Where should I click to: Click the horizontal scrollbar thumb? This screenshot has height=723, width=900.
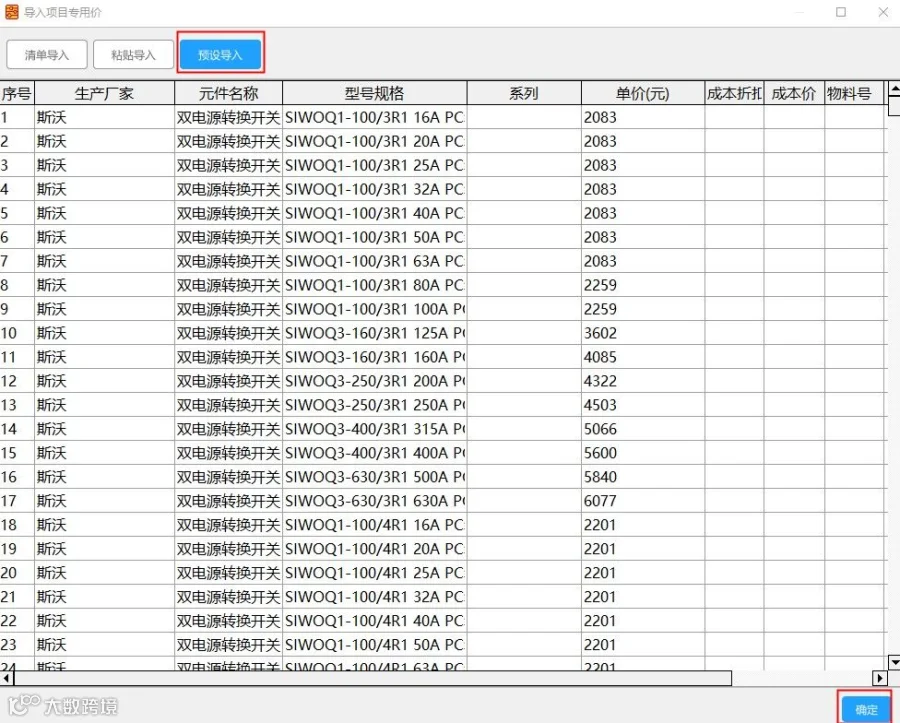tap(373, 678)
